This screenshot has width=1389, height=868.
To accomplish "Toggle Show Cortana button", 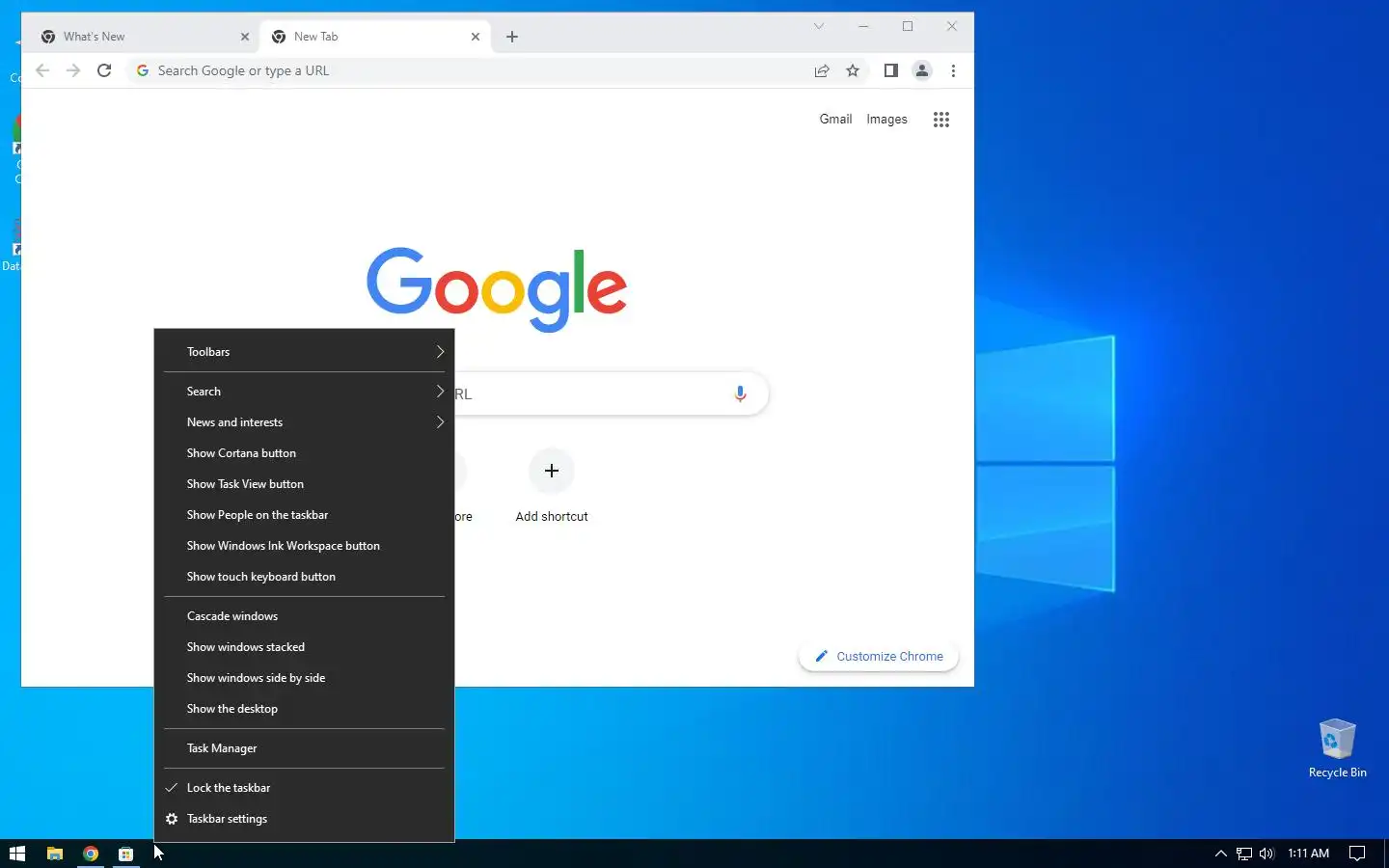I will tap(304, 453).
